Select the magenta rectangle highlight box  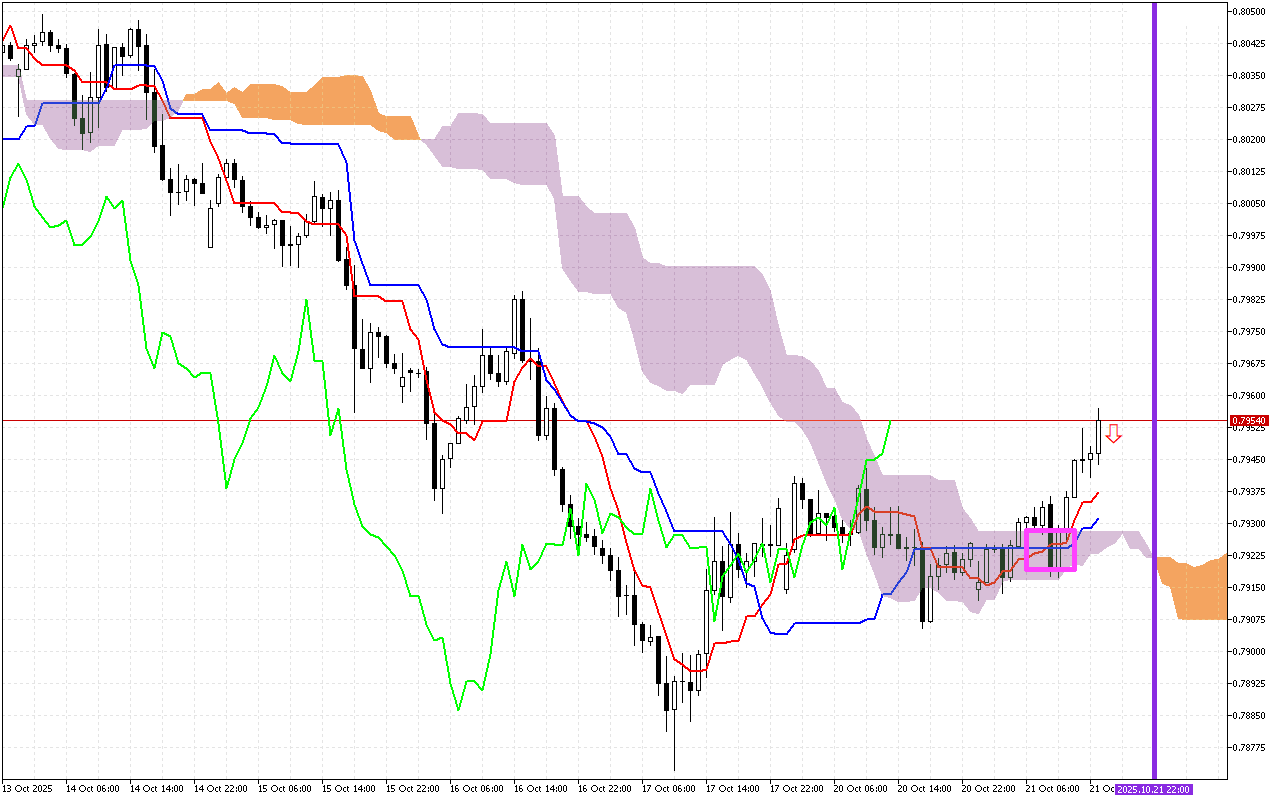[1050, 549]
